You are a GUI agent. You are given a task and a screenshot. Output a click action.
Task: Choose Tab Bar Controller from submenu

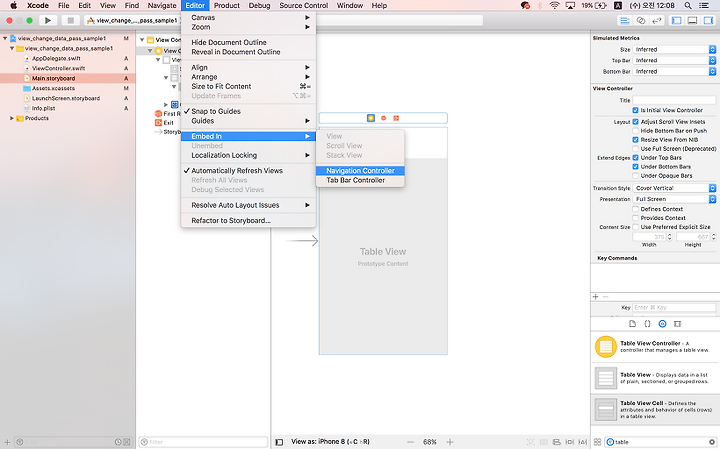(360, 180)
